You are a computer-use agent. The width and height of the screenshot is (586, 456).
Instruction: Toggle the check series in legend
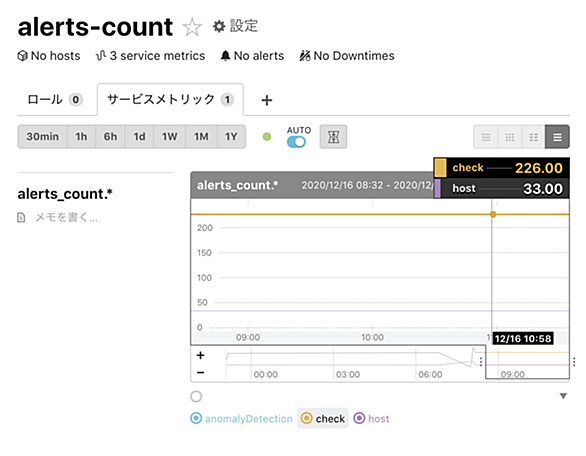tap(323, 418)
